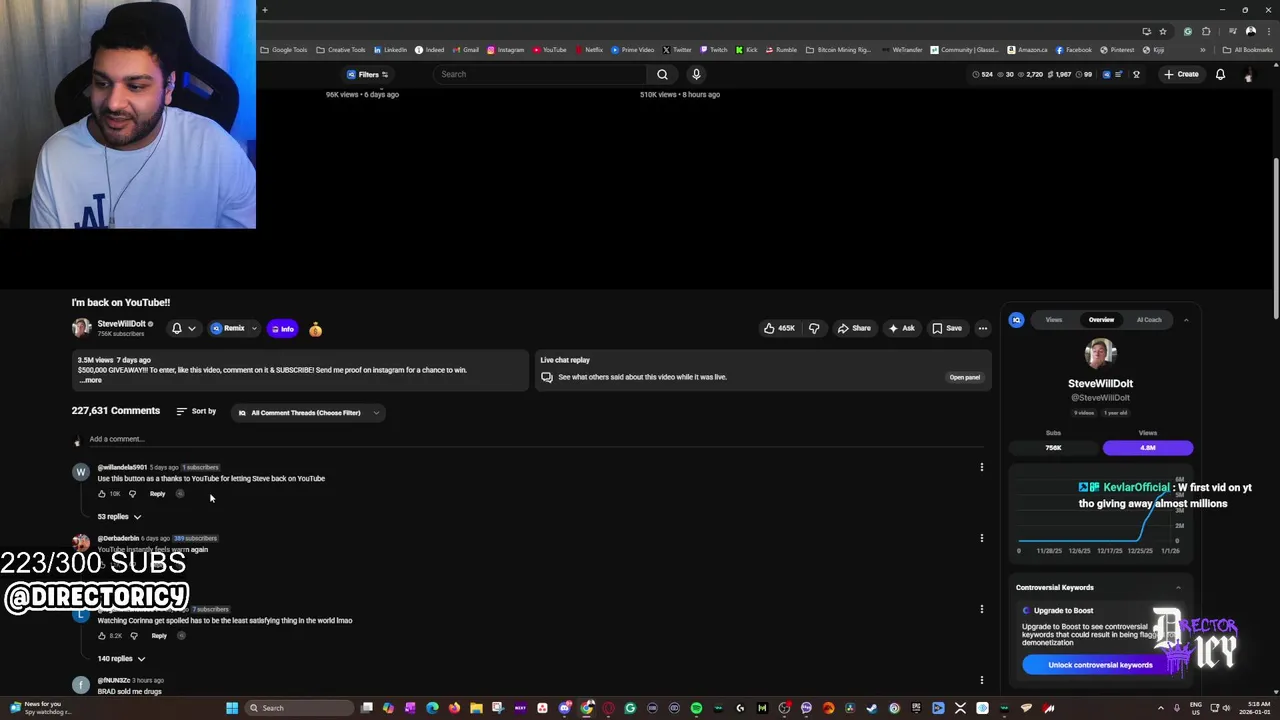The height and width of the screenshot is (720, 1280).
Task: Open Sort by comments menu
Action: pyautogui.click(x=196, y=411)
